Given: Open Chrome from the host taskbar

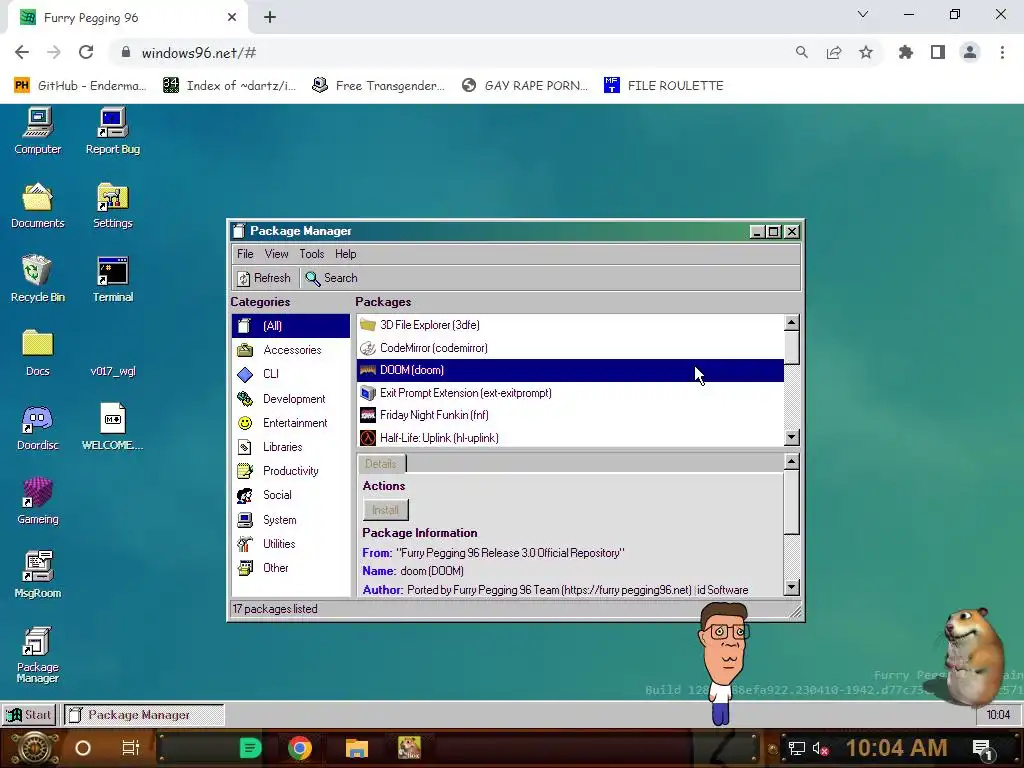Looking at the screenshot, I should [300, 748].
